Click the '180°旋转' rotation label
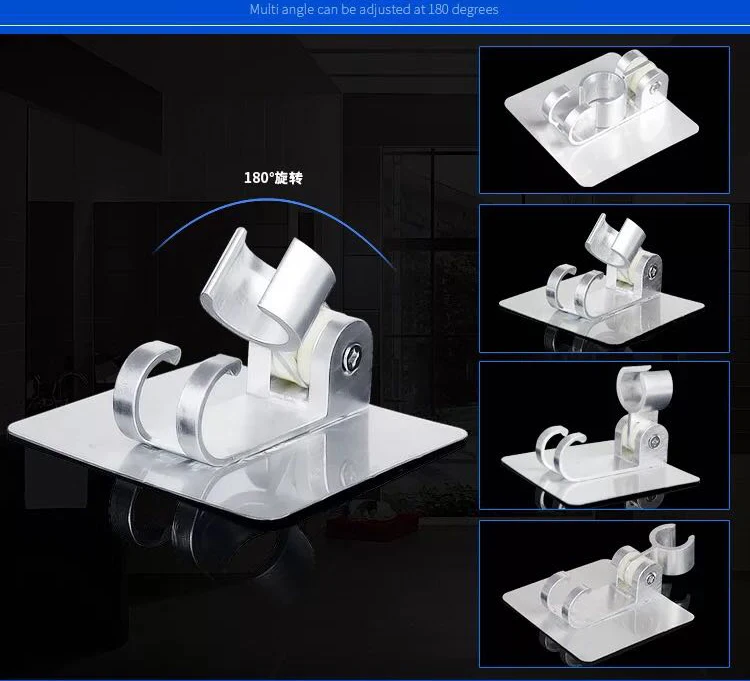This screenshot has height=681, width=750. (273, 178)
